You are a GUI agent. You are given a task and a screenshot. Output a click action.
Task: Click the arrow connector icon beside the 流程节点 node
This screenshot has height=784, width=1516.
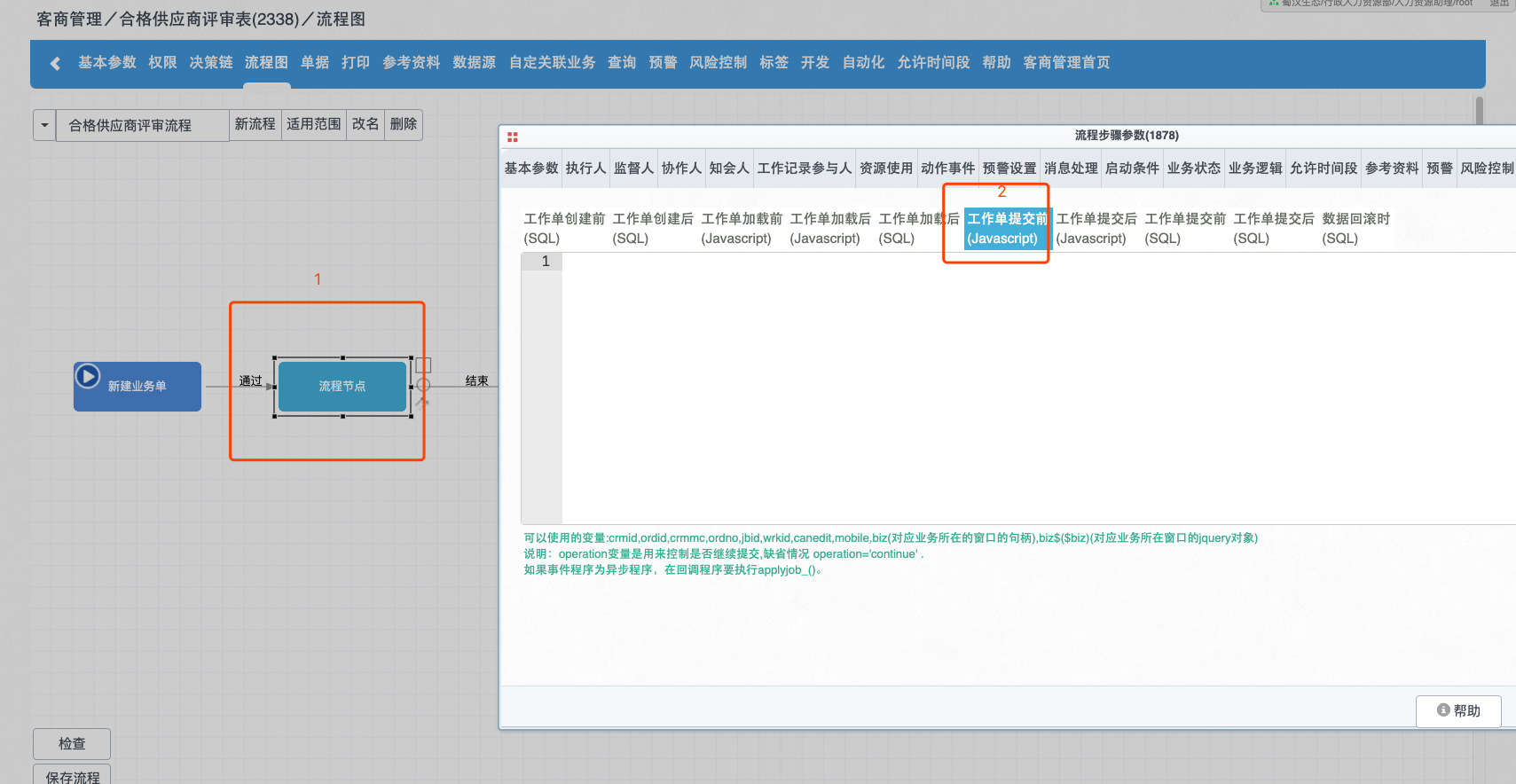(422, 403)
